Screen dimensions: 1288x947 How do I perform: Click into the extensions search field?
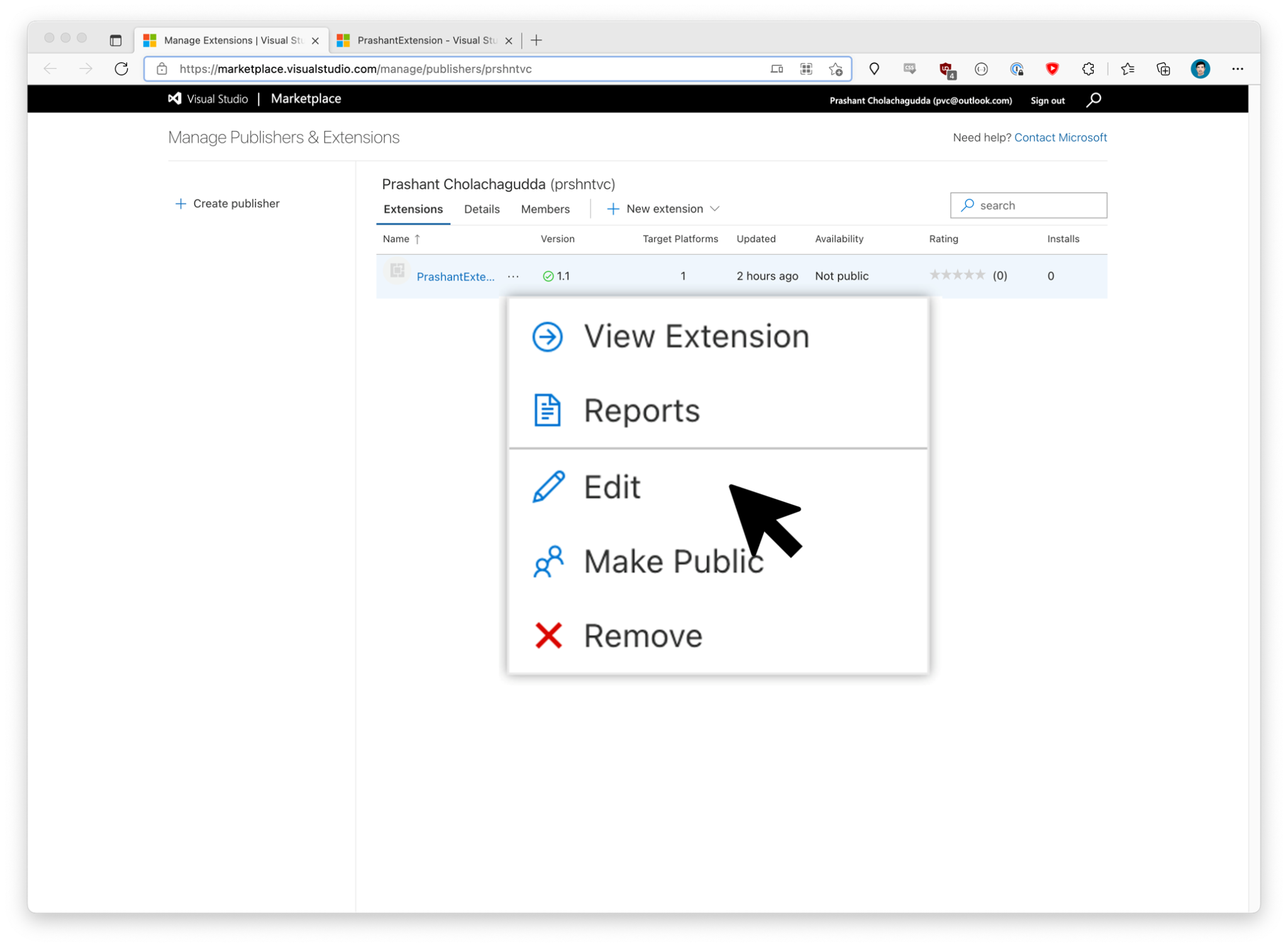[1038, 205]
